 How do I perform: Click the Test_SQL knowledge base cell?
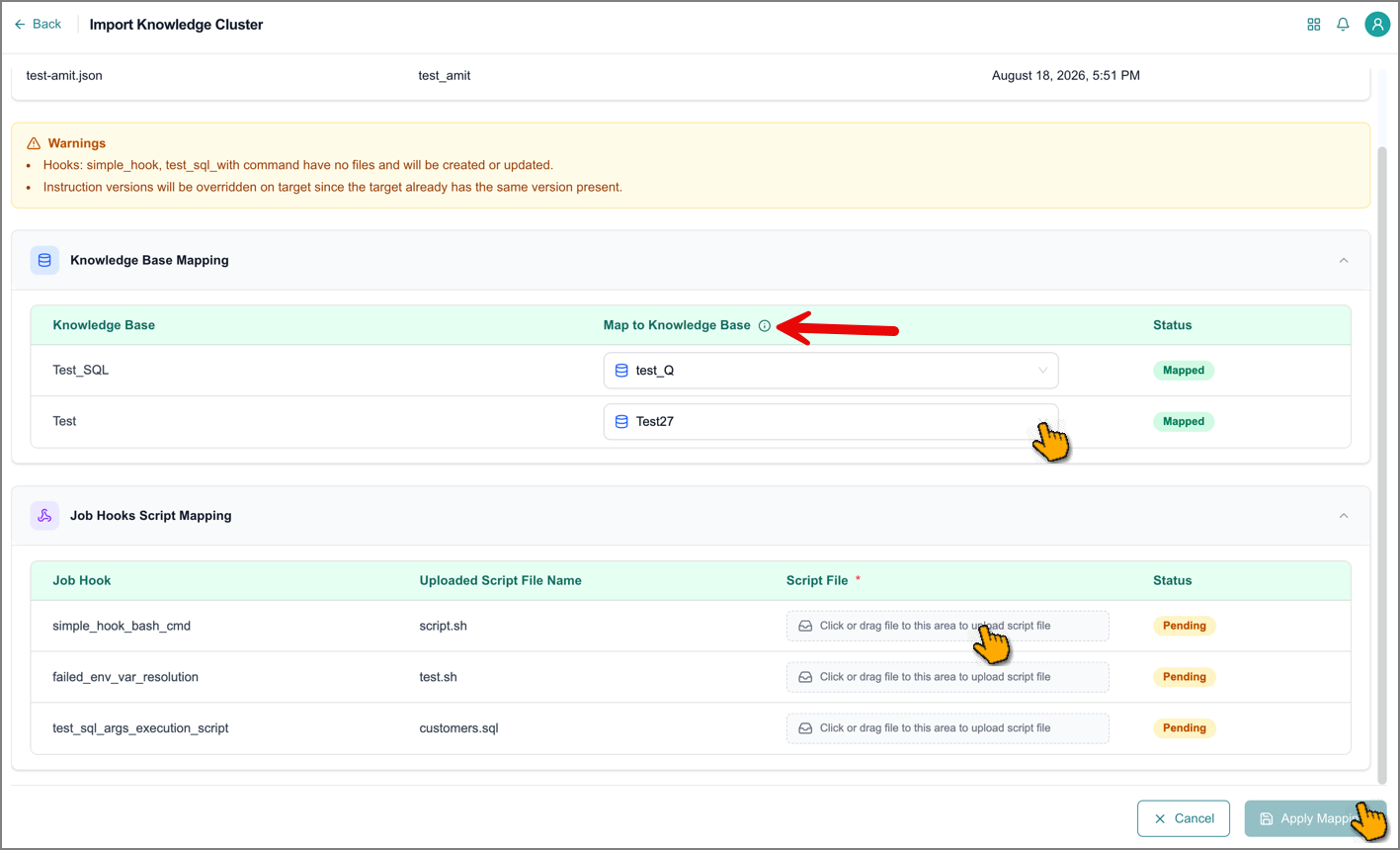81,370
